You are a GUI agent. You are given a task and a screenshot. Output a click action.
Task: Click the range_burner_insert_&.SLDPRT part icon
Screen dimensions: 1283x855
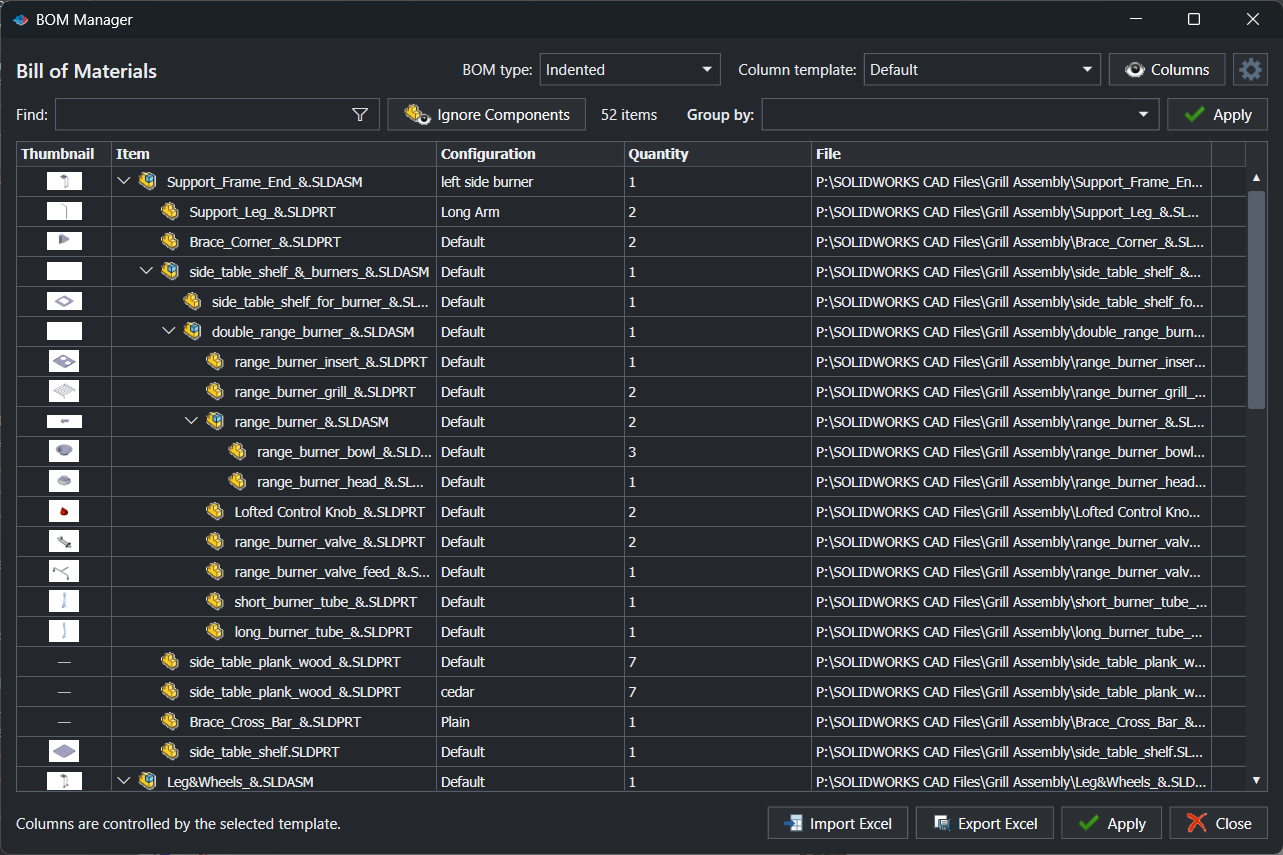[x=215, y=362]
